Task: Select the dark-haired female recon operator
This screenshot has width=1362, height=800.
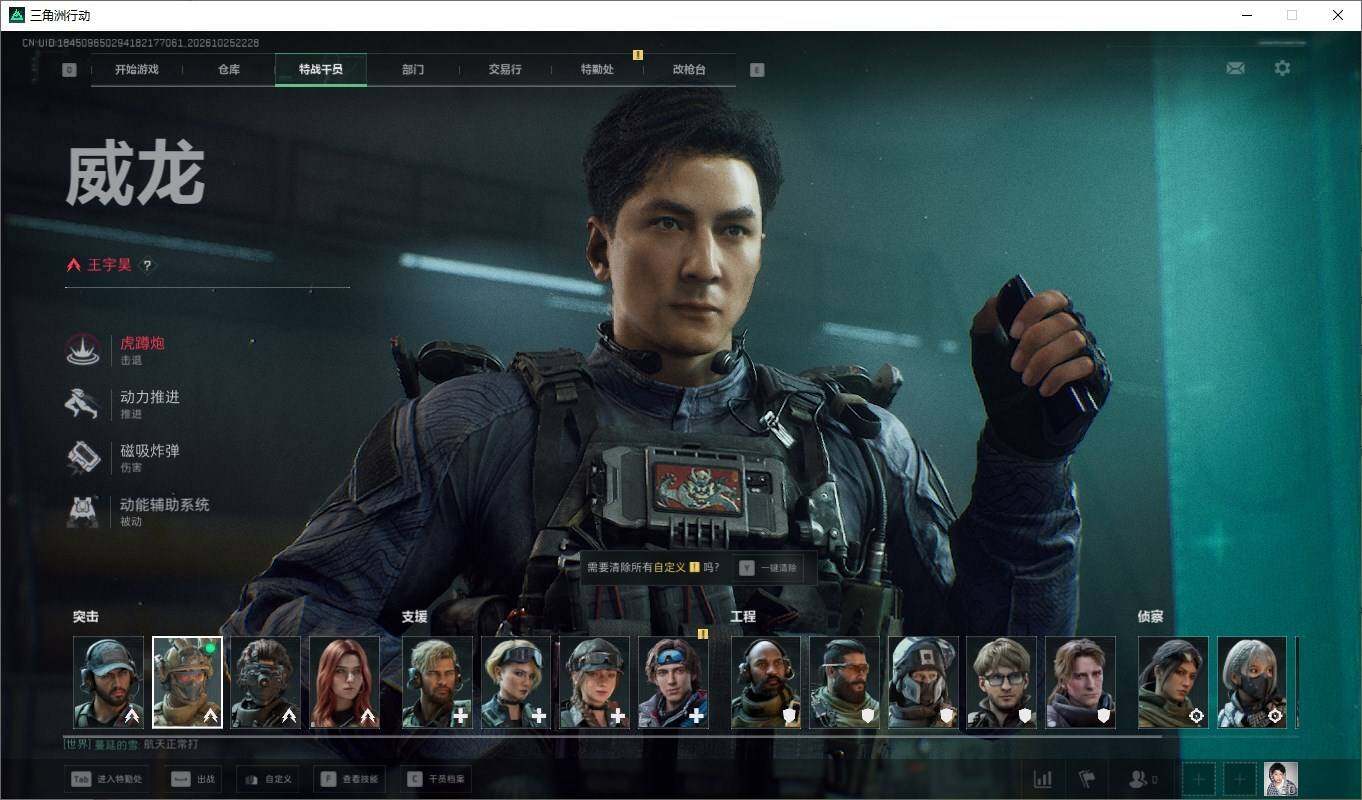Action: pyautogui.click(x=1174, y=682)
